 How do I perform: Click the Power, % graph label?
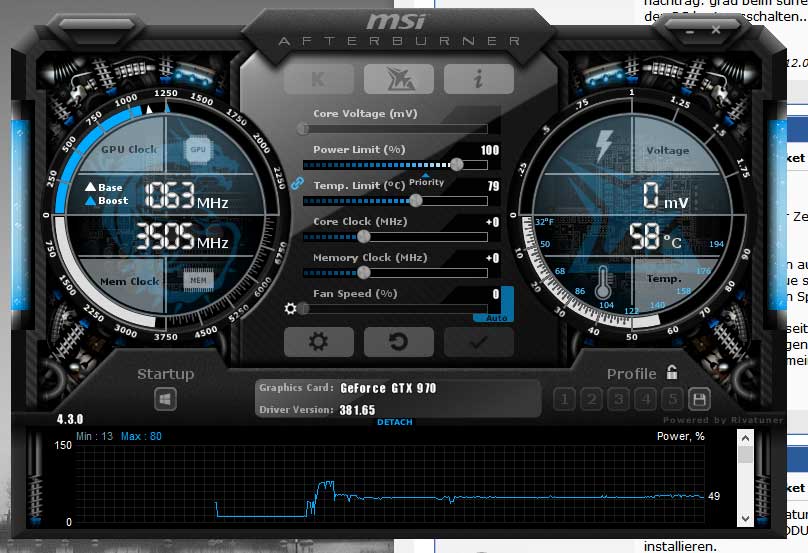(x=681, y=437)
